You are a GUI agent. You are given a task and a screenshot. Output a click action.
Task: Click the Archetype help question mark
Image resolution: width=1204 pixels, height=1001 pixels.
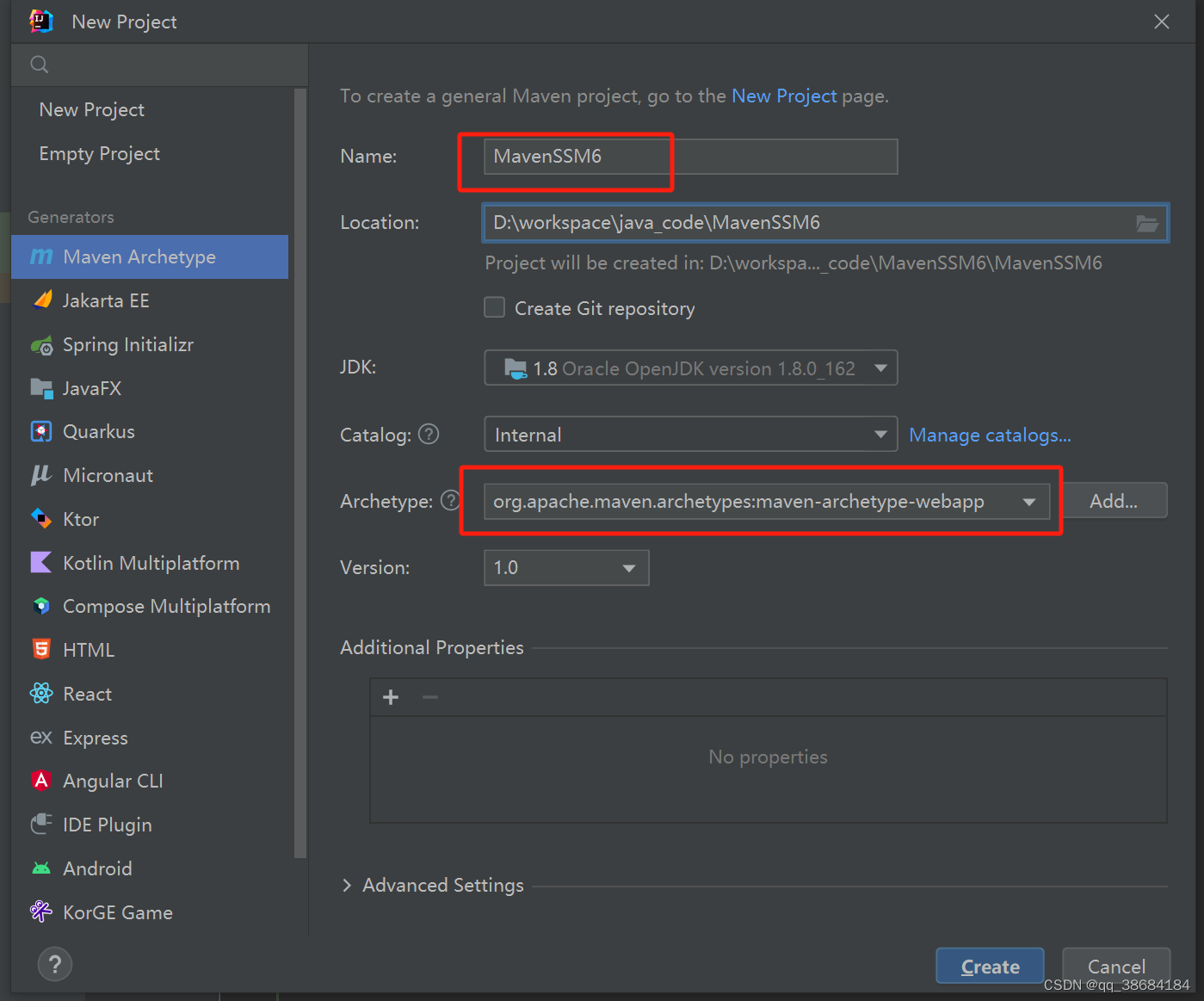coord(450,500)
